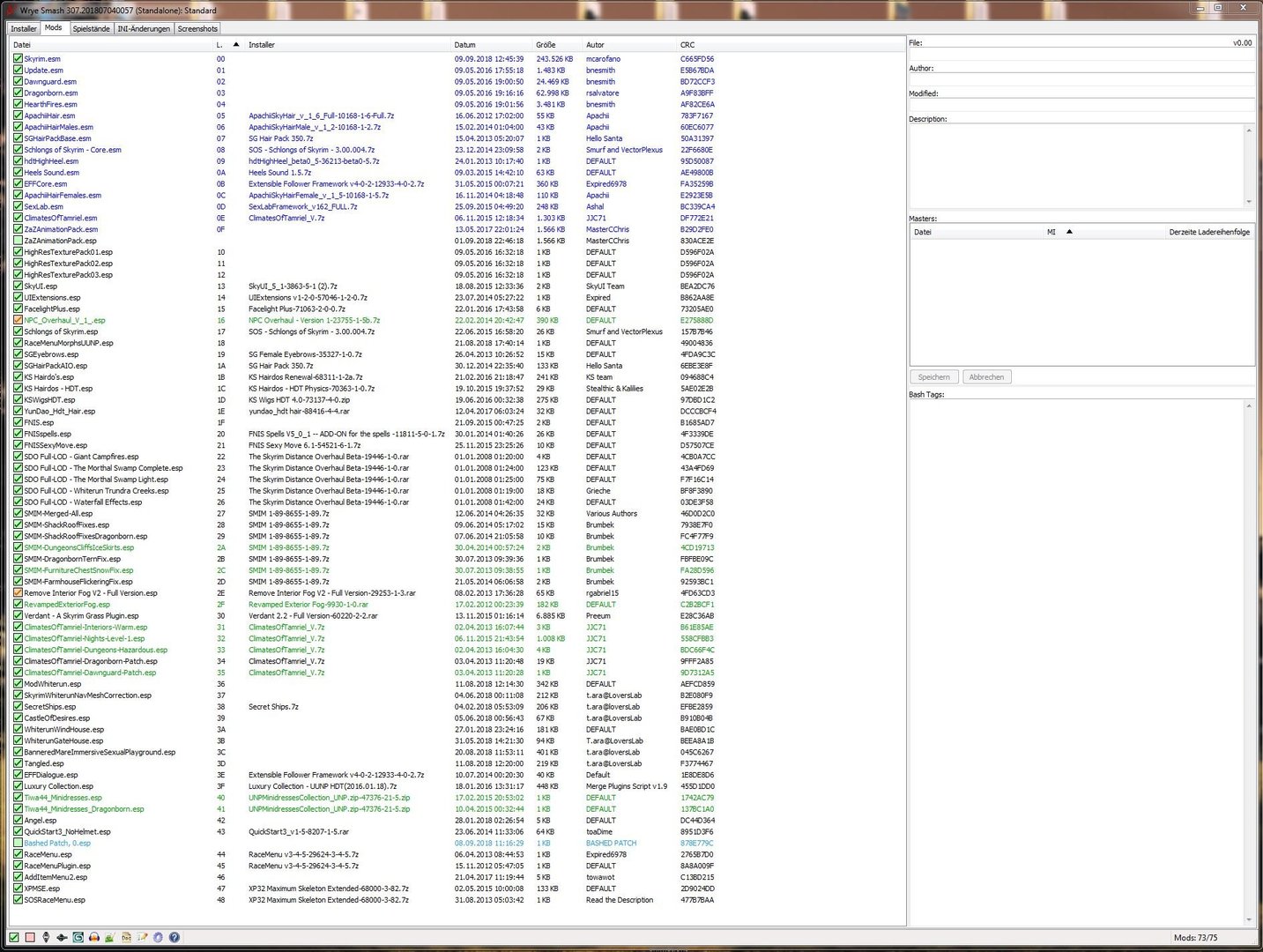Screen dimensions: 1263x952
Task: Click the Mods: 73/75 status text
Action: [1195, 938]
